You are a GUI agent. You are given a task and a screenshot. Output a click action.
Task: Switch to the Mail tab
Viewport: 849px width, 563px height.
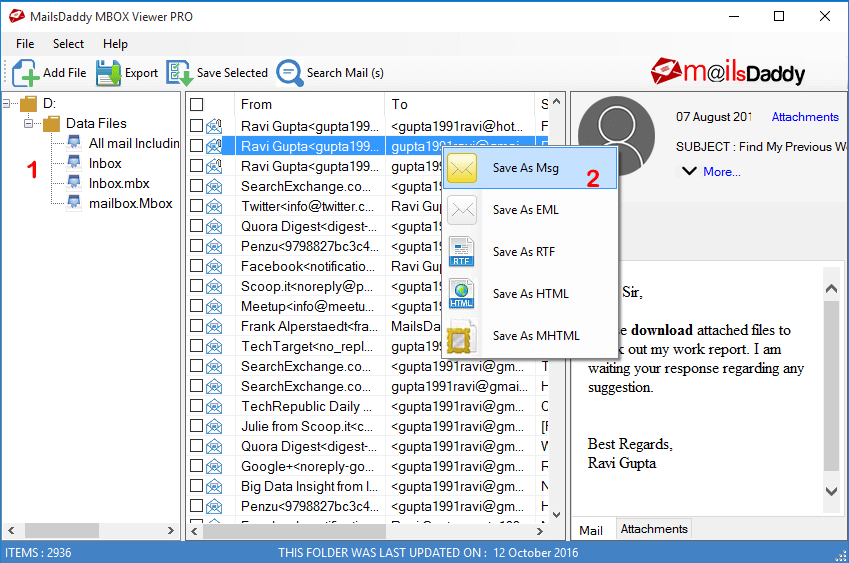(591, 531)
